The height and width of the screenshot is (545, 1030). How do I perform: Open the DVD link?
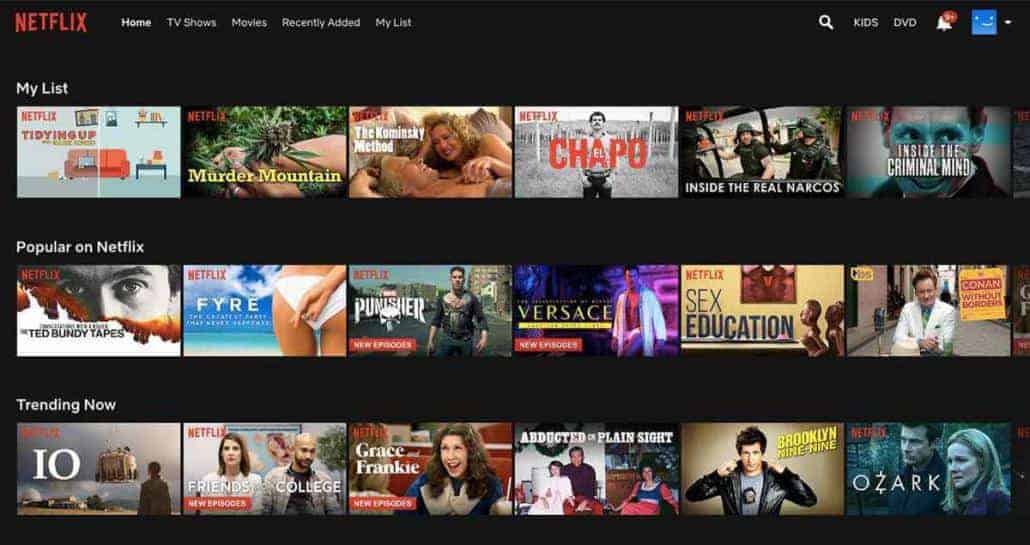tap(905, 22)
